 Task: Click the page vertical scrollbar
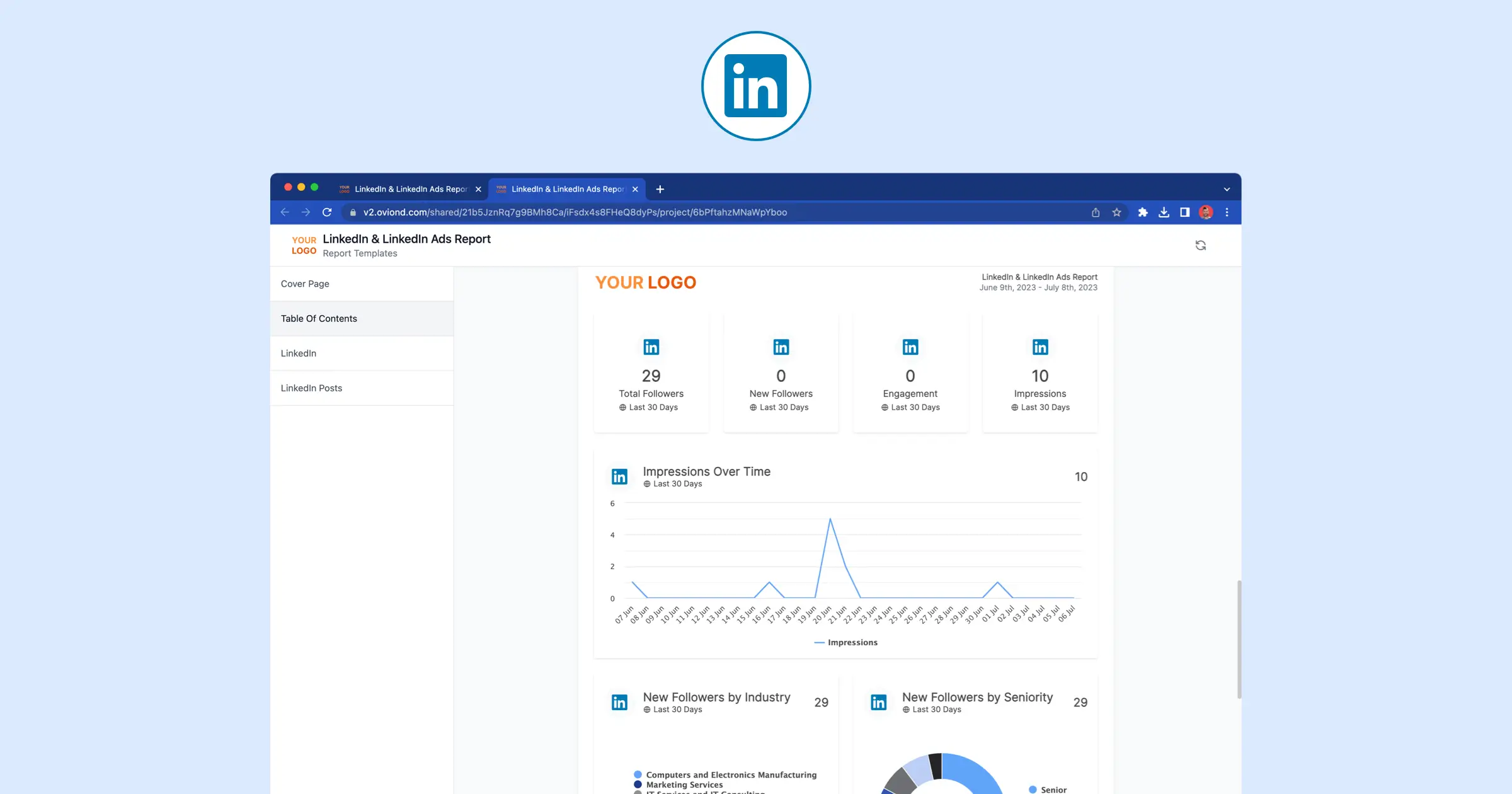coord(1239,639)
